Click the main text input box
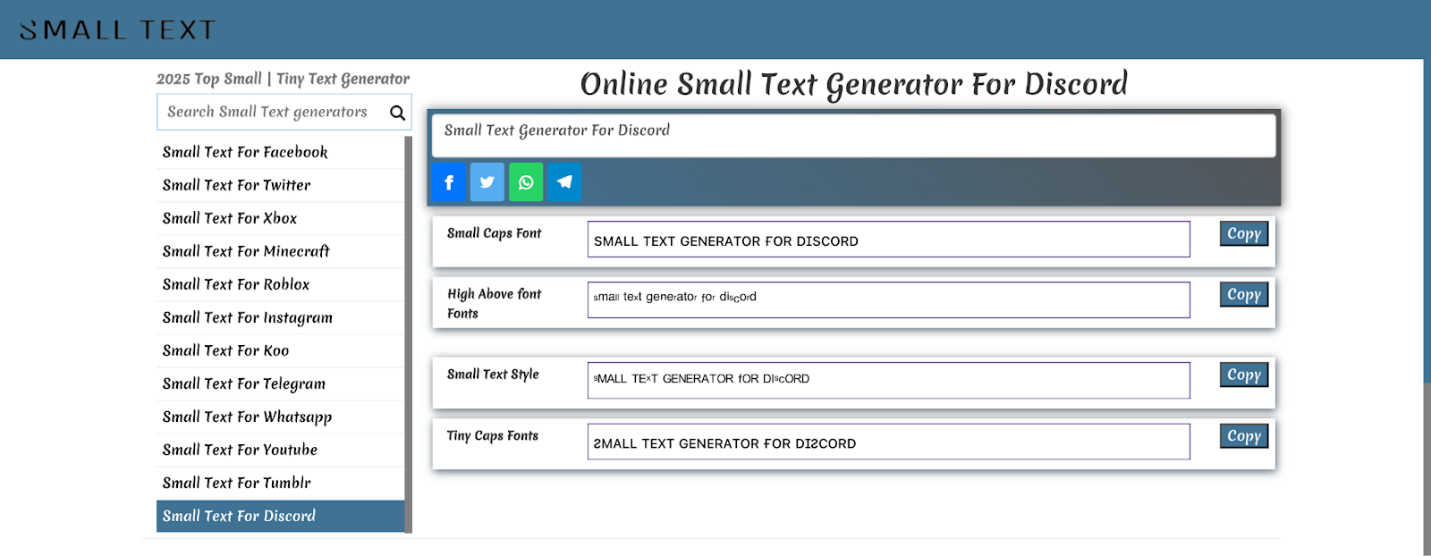Viewport: 1431px width, 556px height. pos(854,135)
